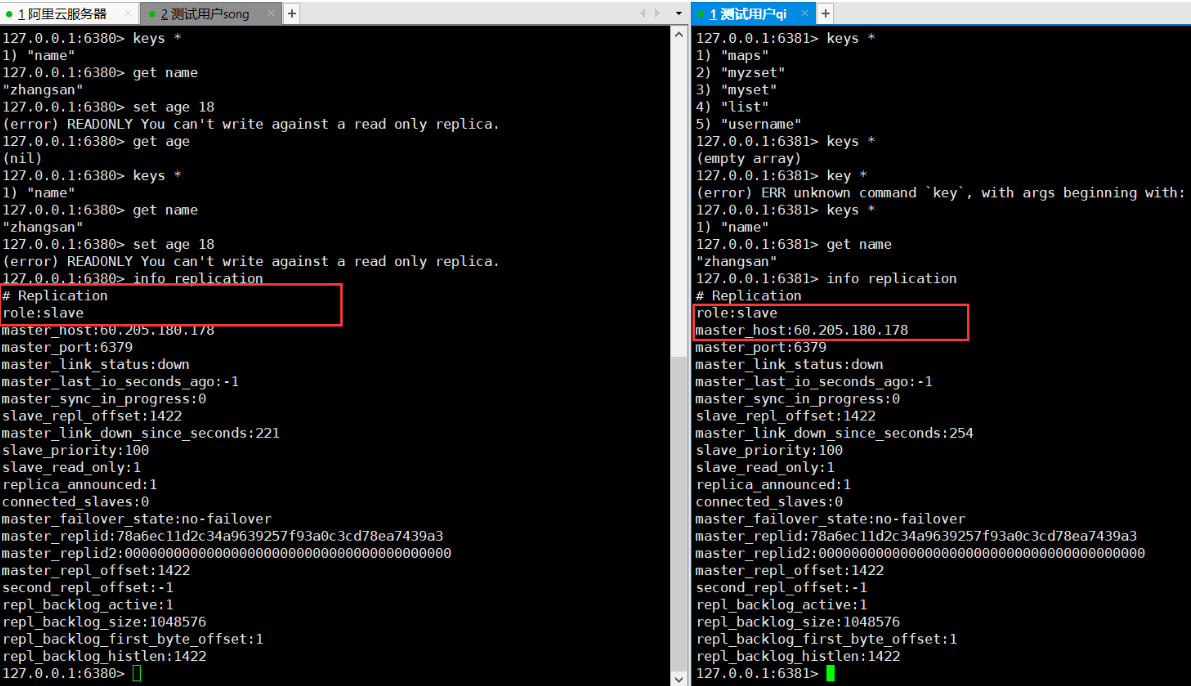Add new tab in left pane
The width and height of the screenshot is (1191, 686).
tap(292, 14)
